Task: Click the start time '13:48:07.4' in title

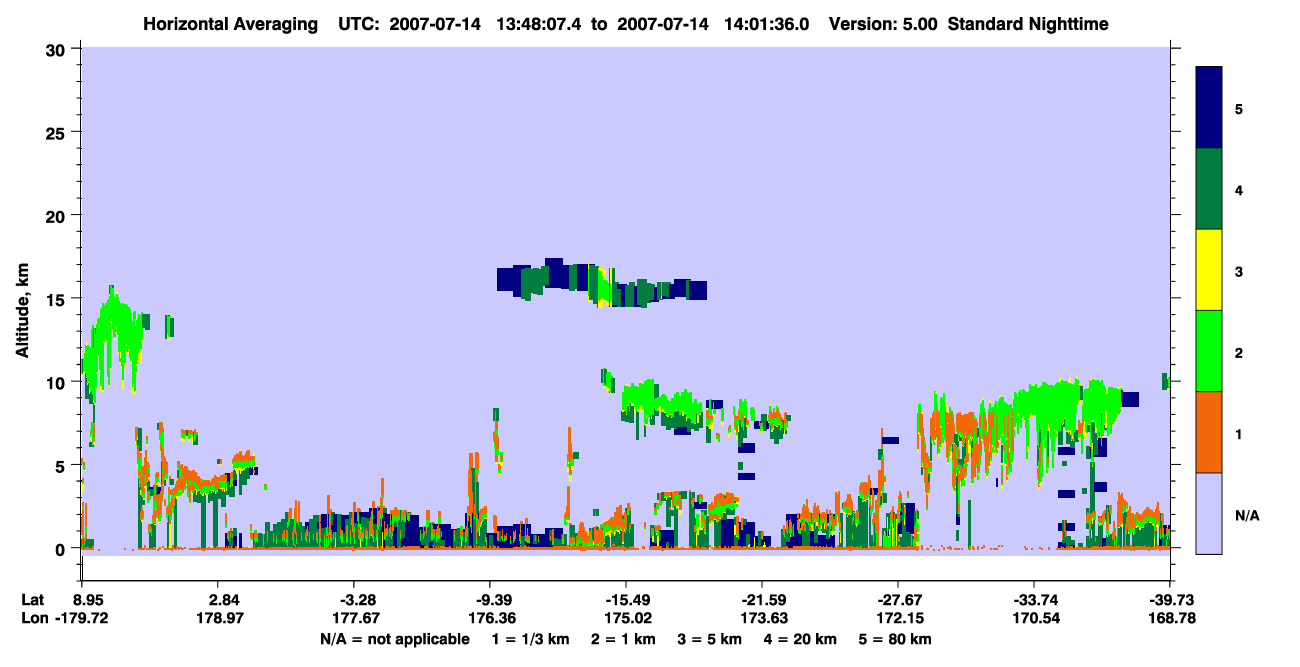Action: coord(536,24)
